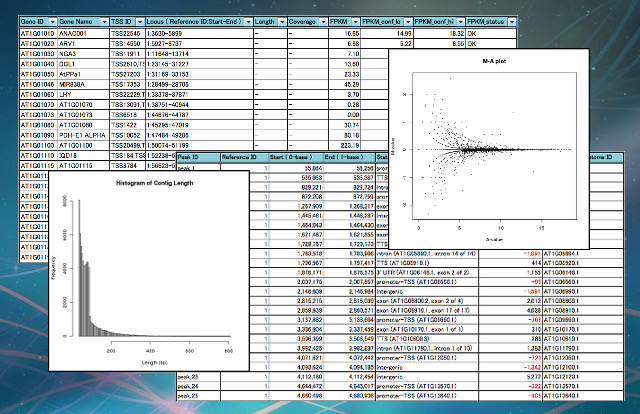Select red distance value -1,091
Viewport: 640px width, 414px height.
pyautogui.click(x=510, y=254)
